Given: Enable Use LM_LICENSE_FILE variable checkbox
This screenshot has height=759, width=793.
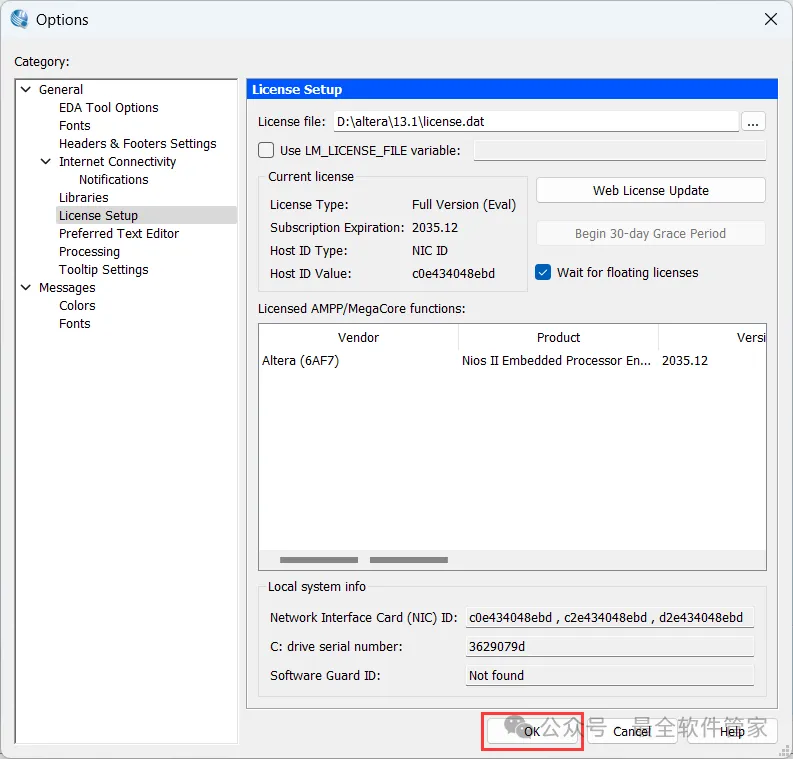Looking at the screenshot, I should pos(266,150).
